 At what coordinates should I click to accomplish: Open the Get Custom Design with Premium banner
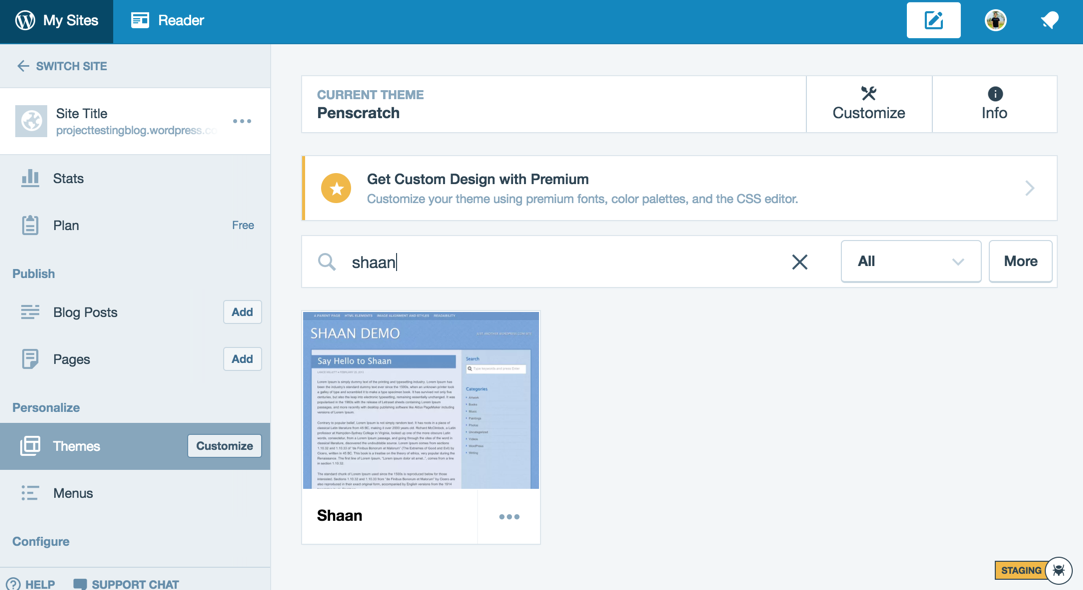pyautogui.click(x=680, y=188)
